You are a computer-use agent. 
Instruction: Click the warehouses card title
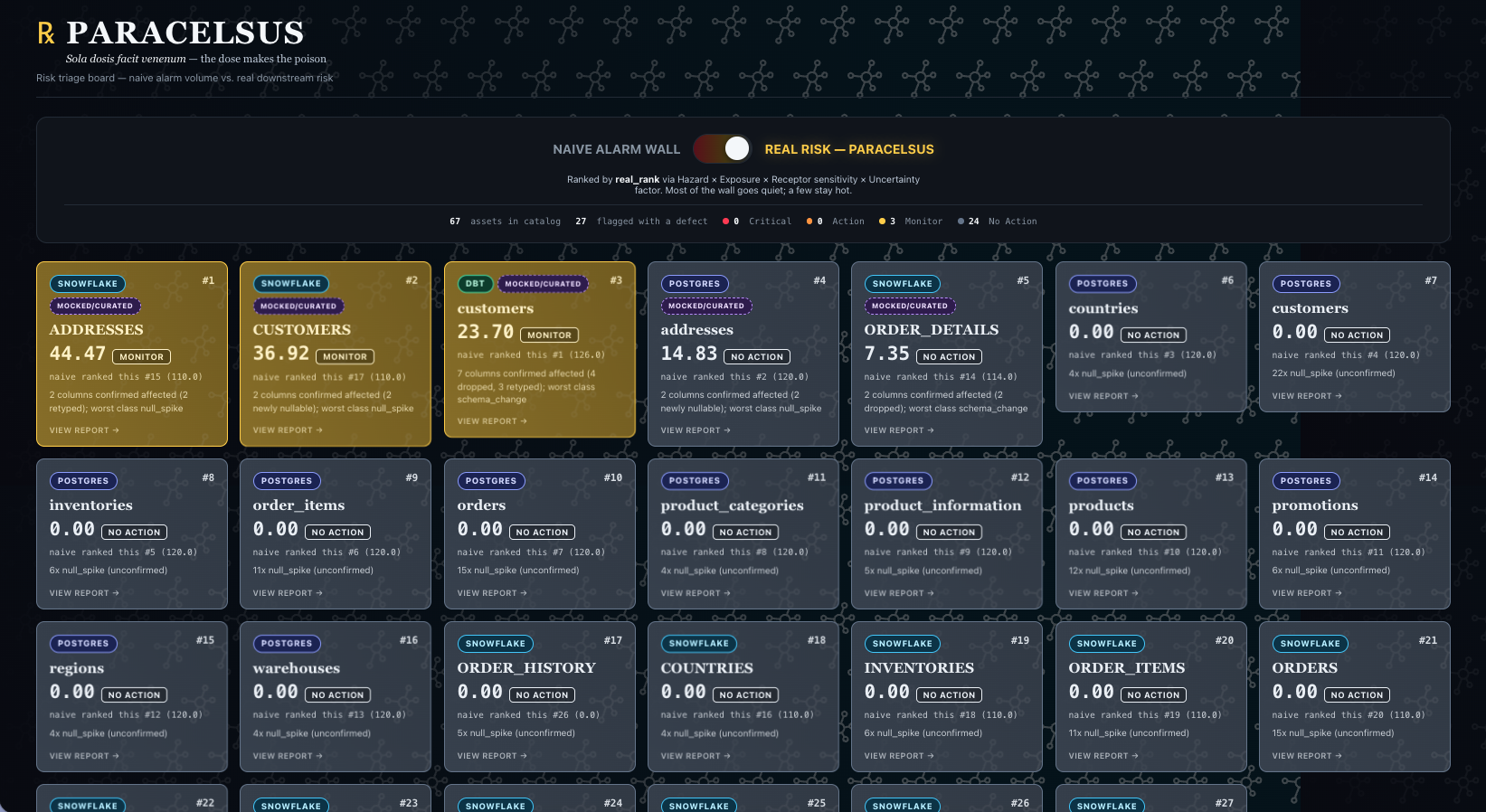297,668
